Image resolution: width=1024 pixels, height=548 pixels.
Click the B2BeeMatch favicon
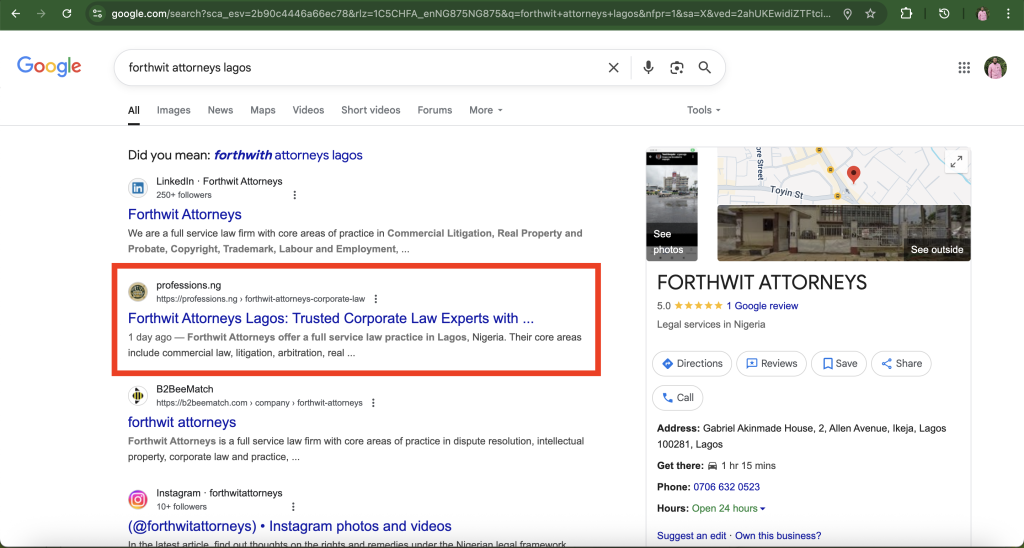tap(138, 396)
